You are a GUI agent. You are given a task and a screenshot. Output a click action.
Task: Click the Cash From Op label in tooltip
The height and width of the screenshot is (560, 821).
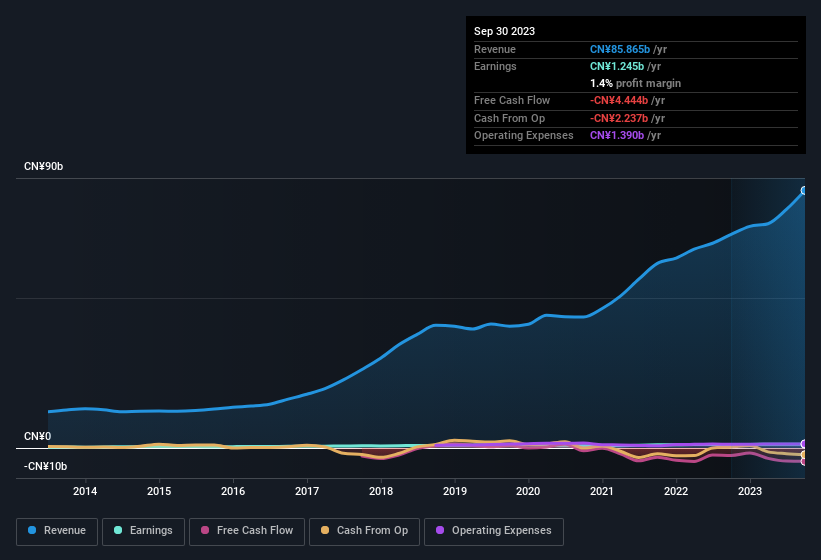(x=509, y=118)
